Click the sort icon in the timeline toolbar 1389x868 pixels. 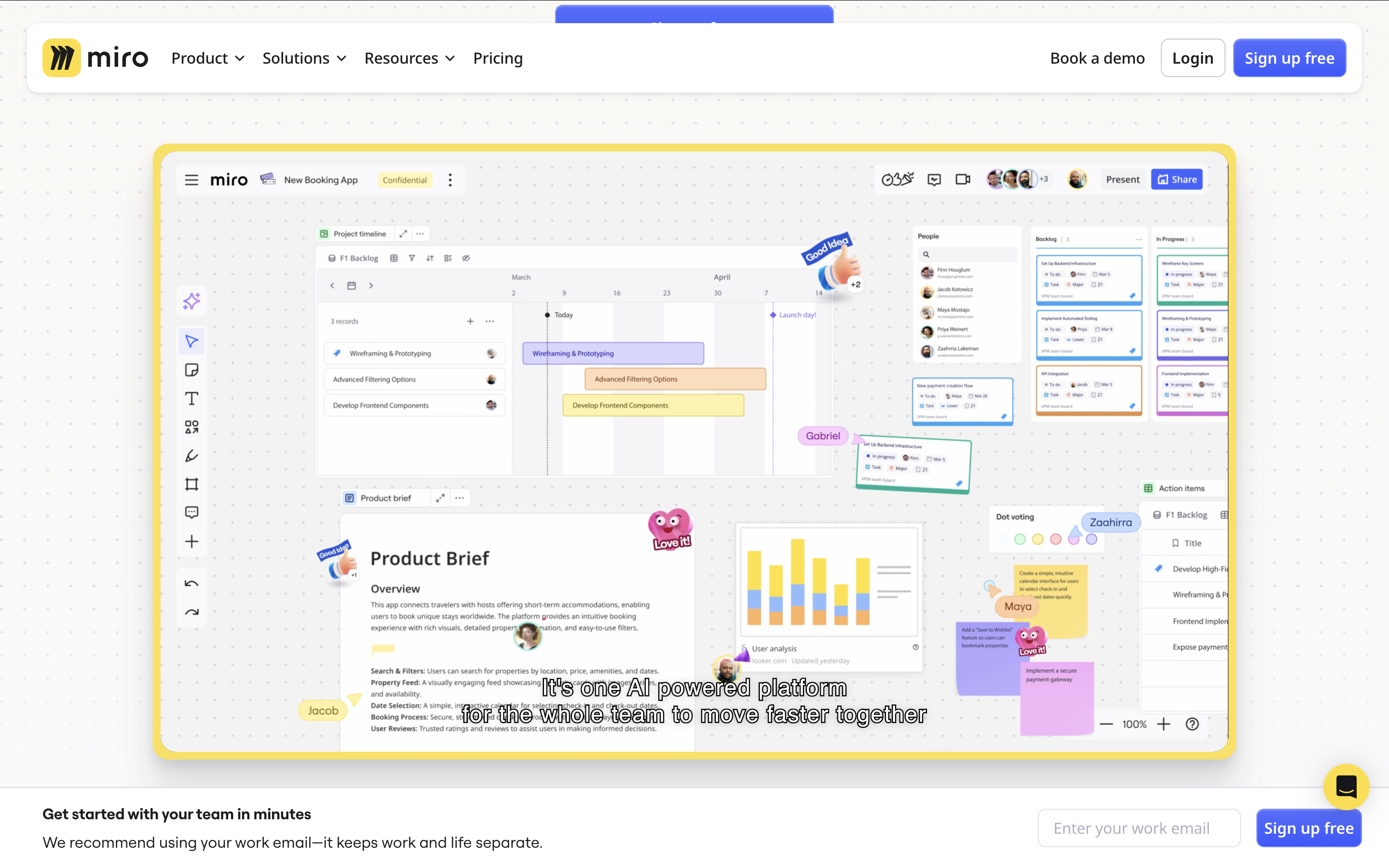[430, 258]
